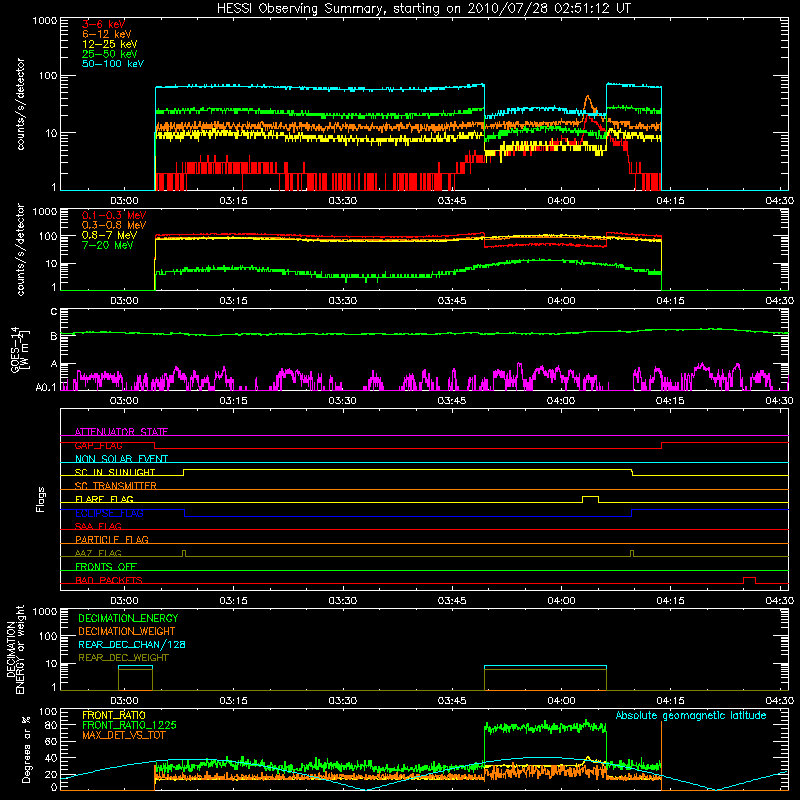This screenshot has width=800, height=800.
Task: Click the REAR_DEC_WEIGHT legend label
Action: 123,658
